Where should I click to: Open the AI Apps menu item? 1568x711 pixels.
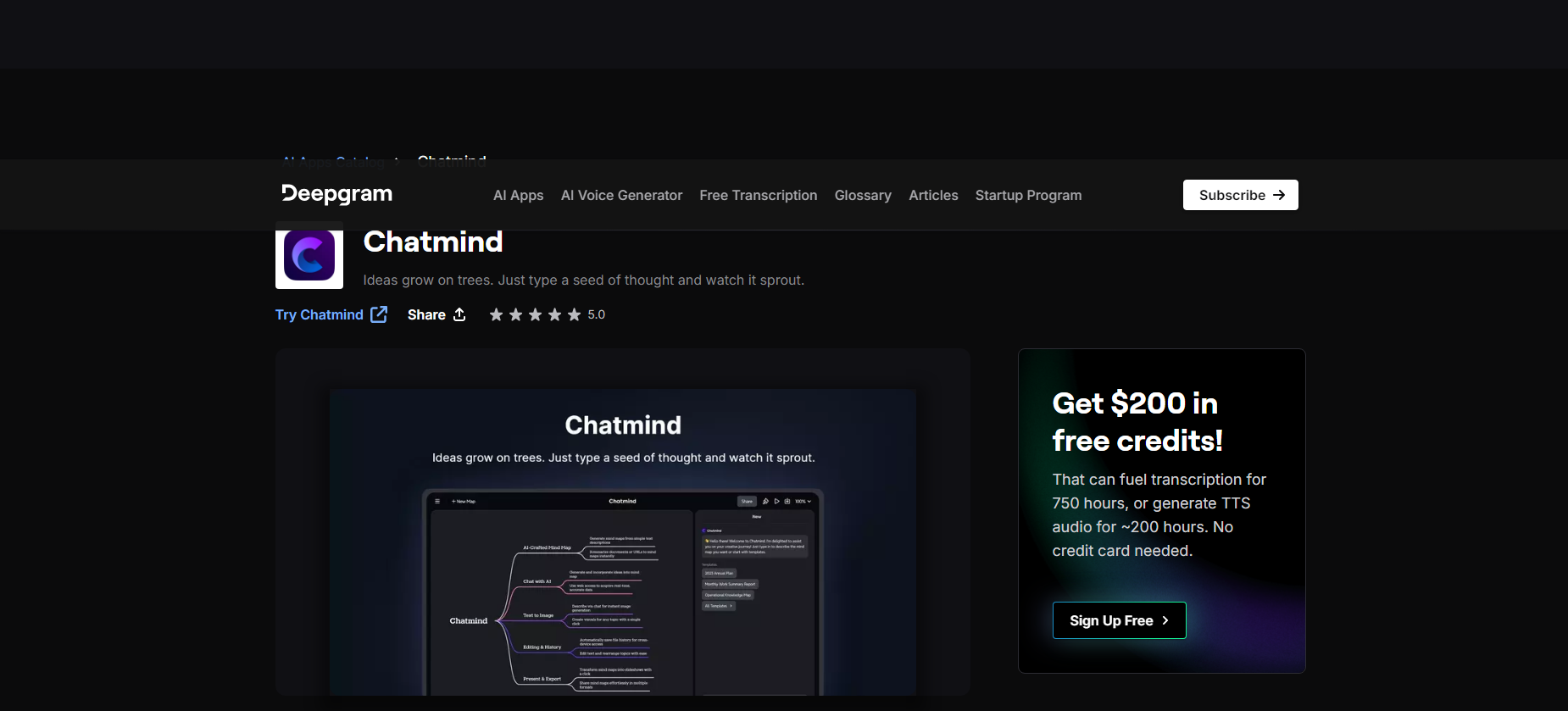coord(518,195)
